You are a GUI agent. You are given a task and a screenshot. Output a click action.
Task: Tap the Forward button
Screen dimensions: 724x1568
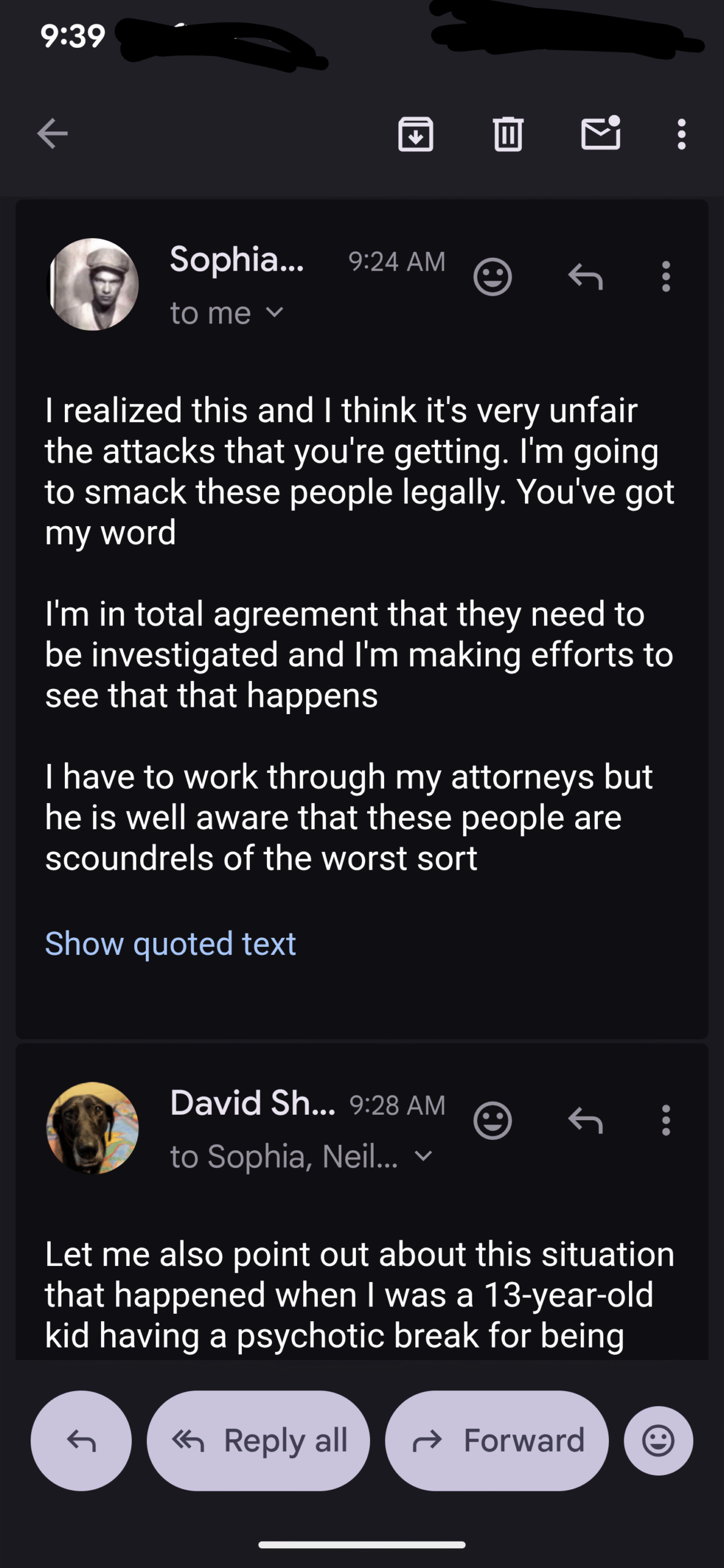coord(497,1441)
